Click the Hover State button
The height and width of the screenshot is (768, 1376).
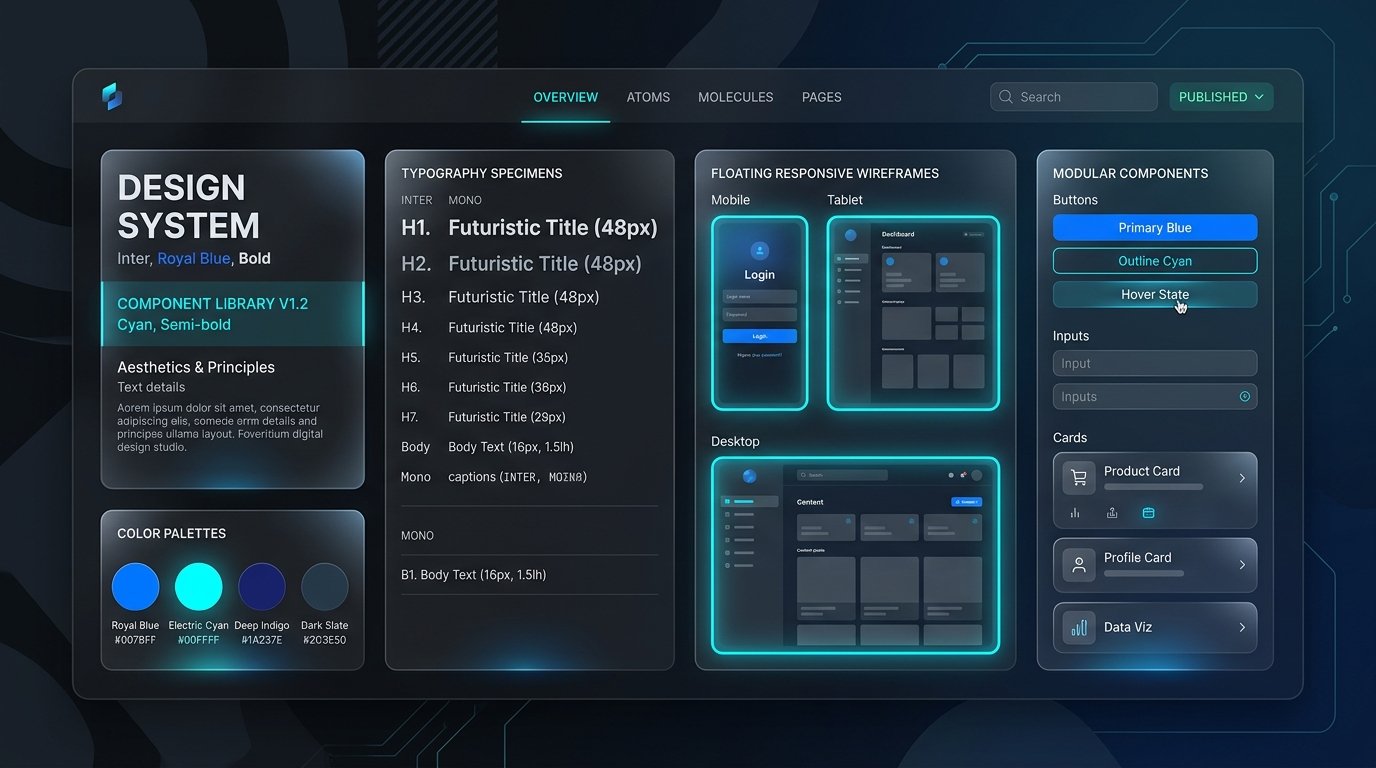pos(1155,295)
